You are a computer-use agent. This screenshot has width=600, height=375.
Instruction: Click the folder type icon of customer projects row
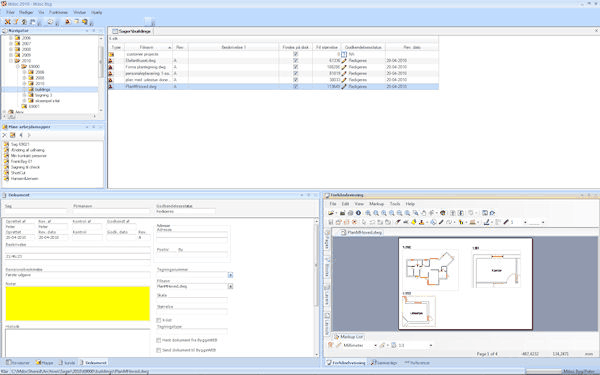point(111,54)
